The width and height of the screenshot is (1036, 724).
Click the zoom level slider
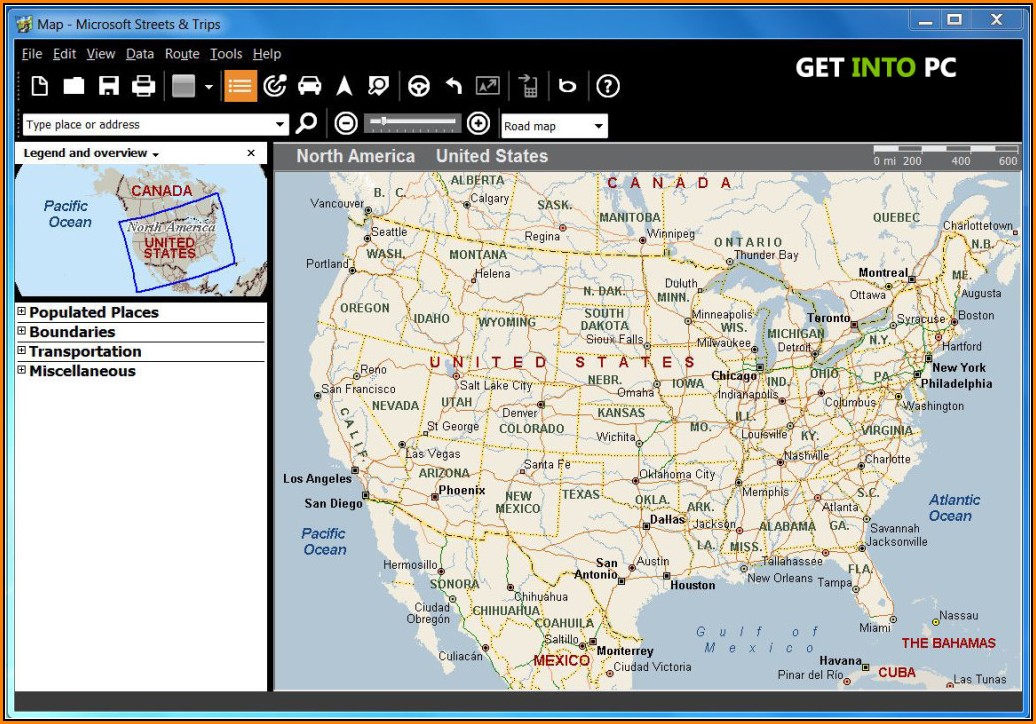[x=414, y=123]
